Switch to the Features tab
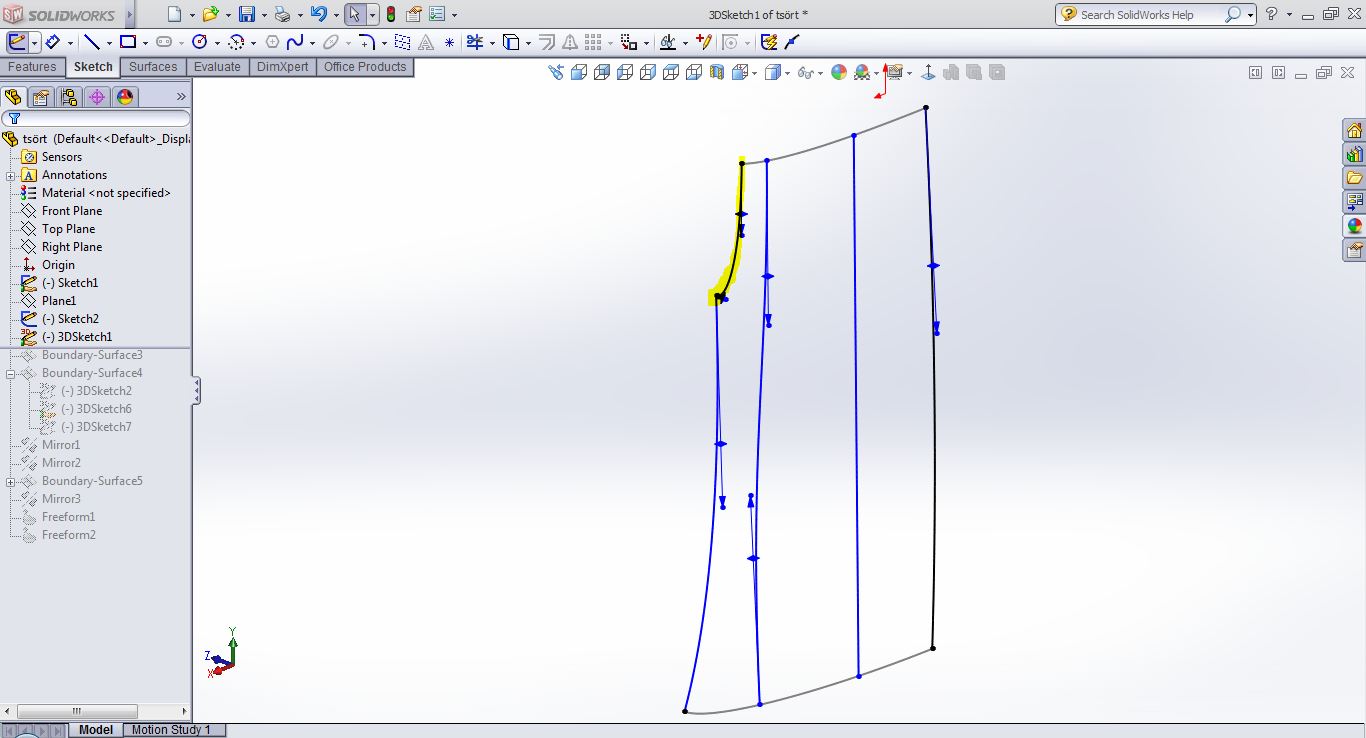The height and width of the screenshot is (738, 1366). tap(32, 66)
